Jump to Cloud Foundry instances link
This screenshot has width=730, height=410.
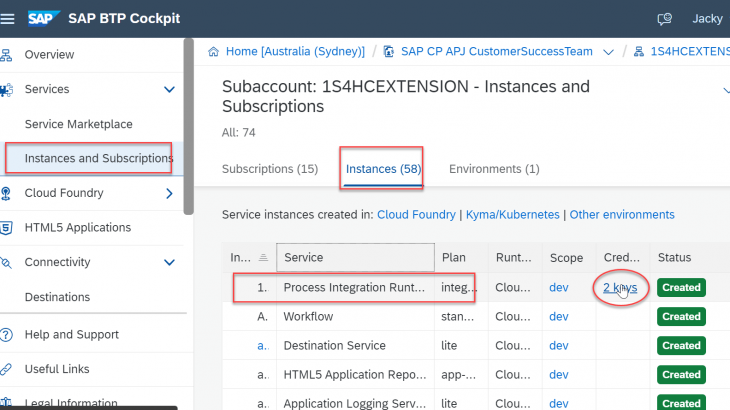[416, 215]
